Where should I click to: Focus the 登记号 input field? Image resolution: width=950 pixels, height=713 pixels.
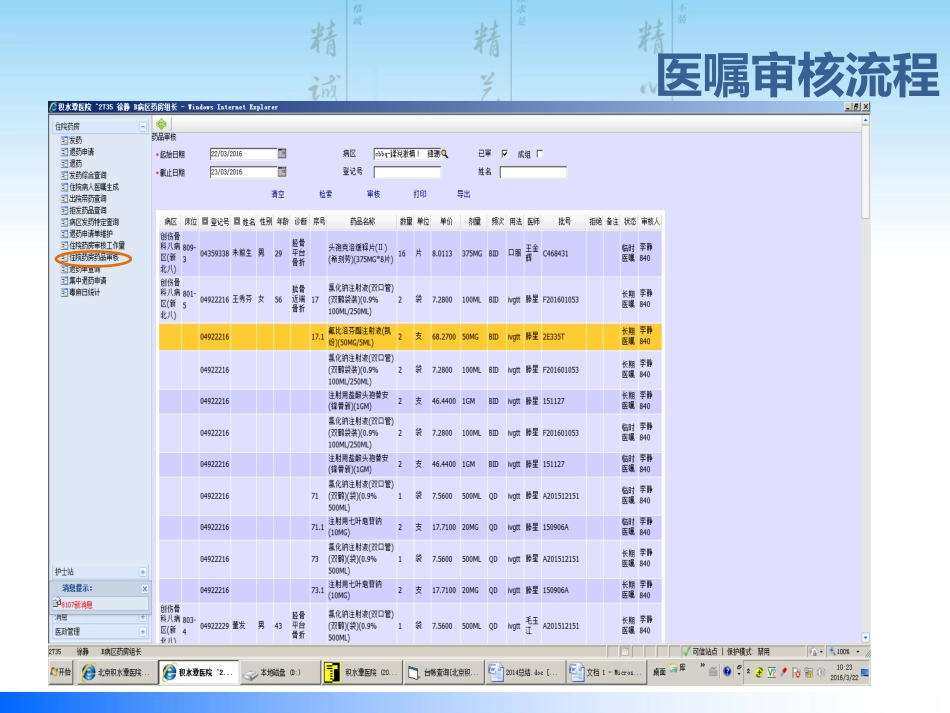(407, 172)
